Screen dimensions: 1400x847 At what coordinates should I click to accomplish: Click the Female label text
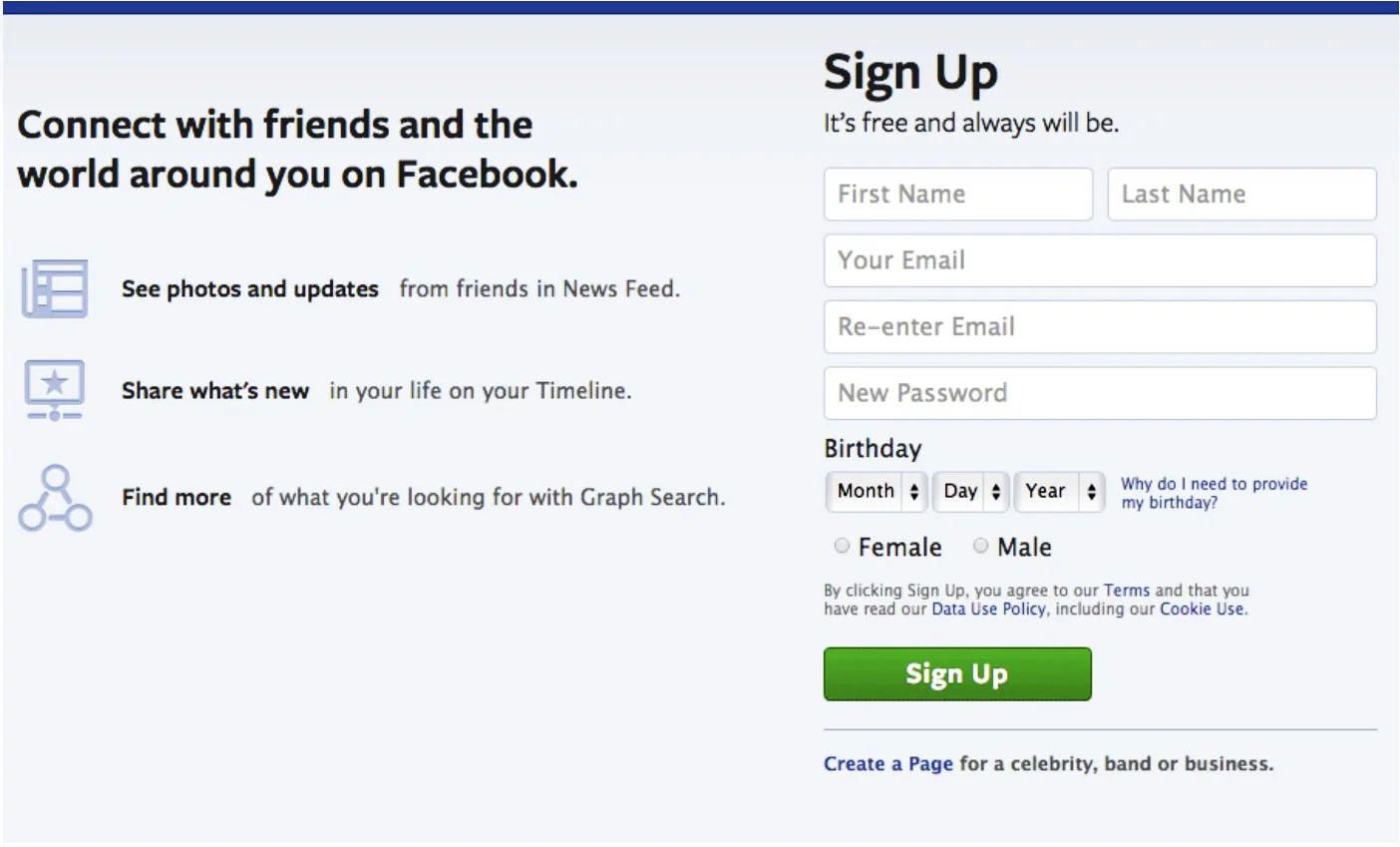click(x=899, y=547)
